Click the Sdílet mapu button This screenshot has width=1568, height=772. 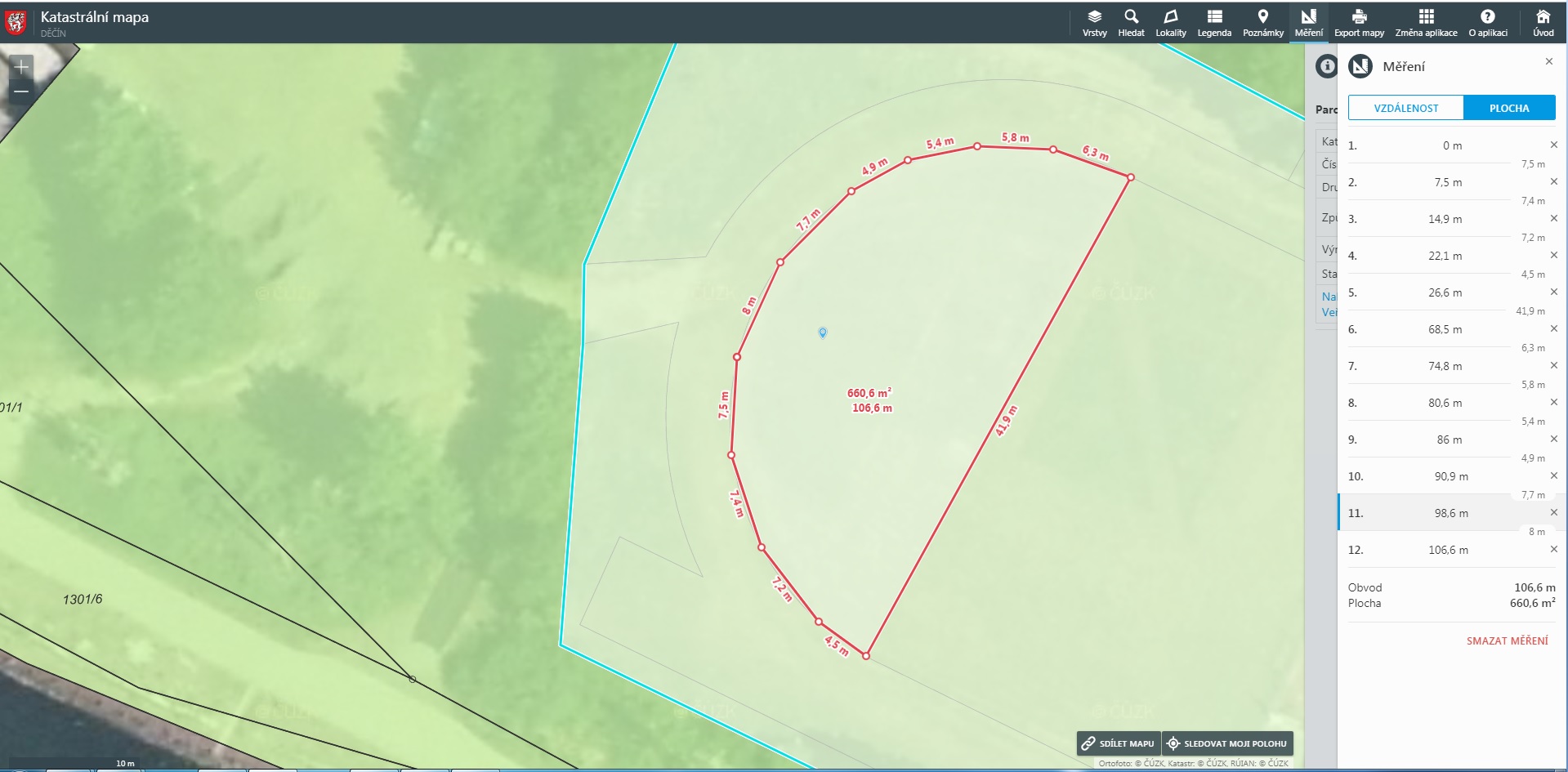[x=1118, y=743]
